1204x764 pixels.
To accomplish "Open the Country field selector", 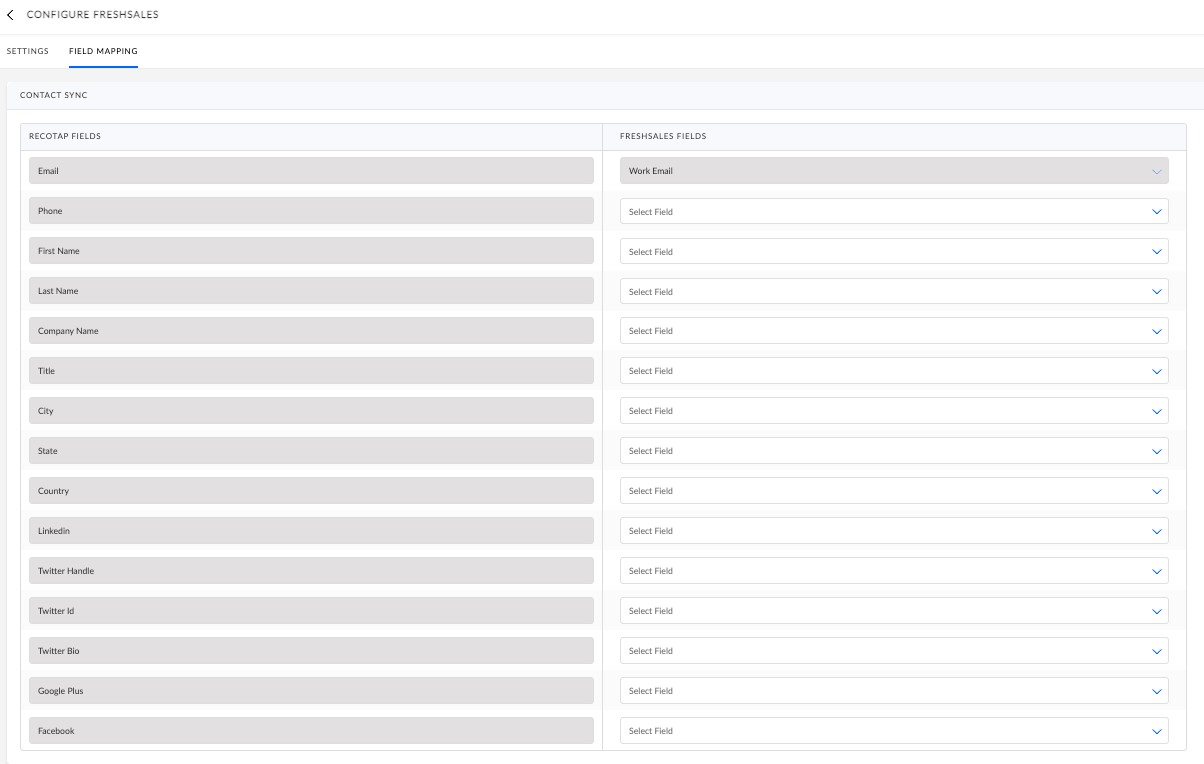I will [894, 491].
